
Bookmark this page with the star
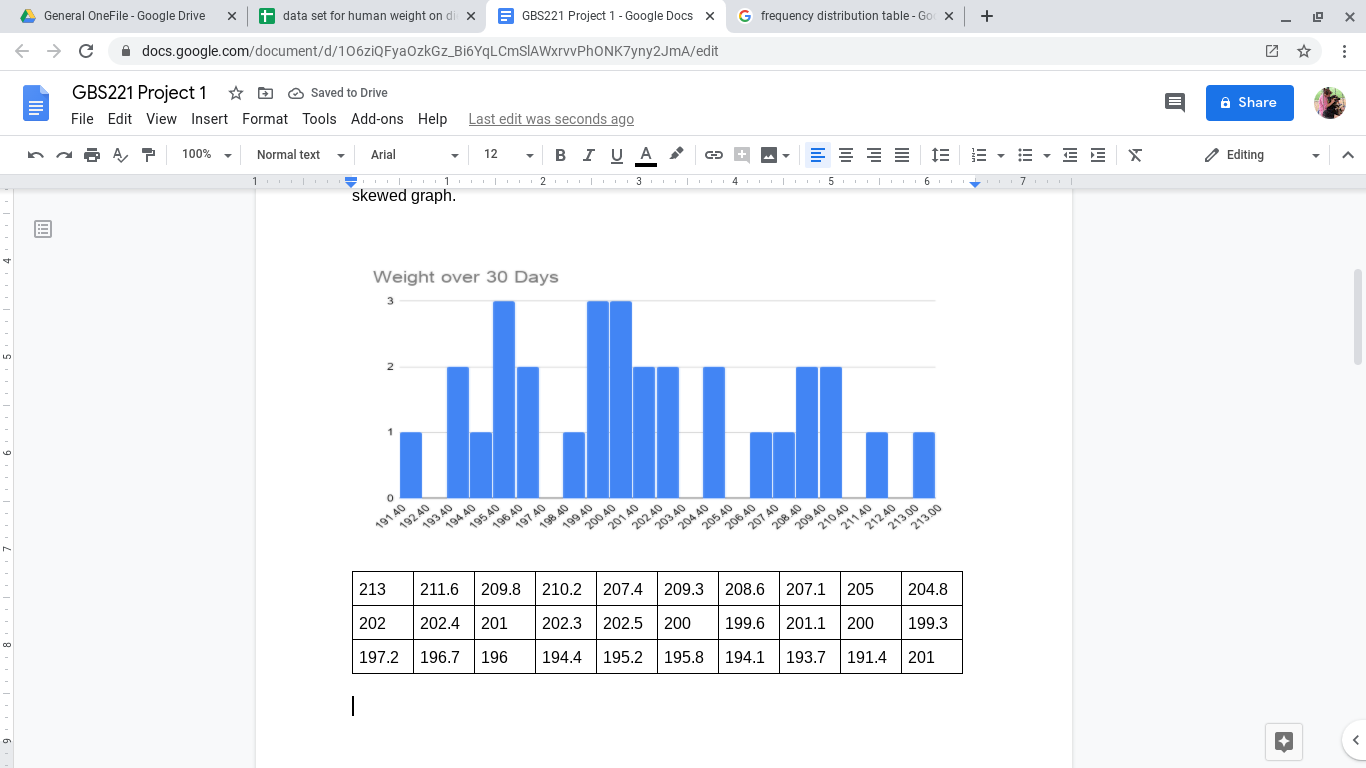pos(1304,51)
